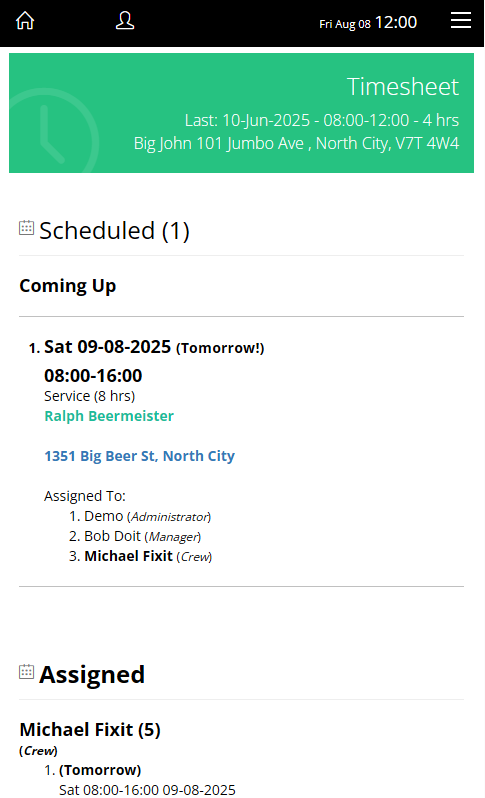Open Ralph Beermeister client link

pos(109,416)
